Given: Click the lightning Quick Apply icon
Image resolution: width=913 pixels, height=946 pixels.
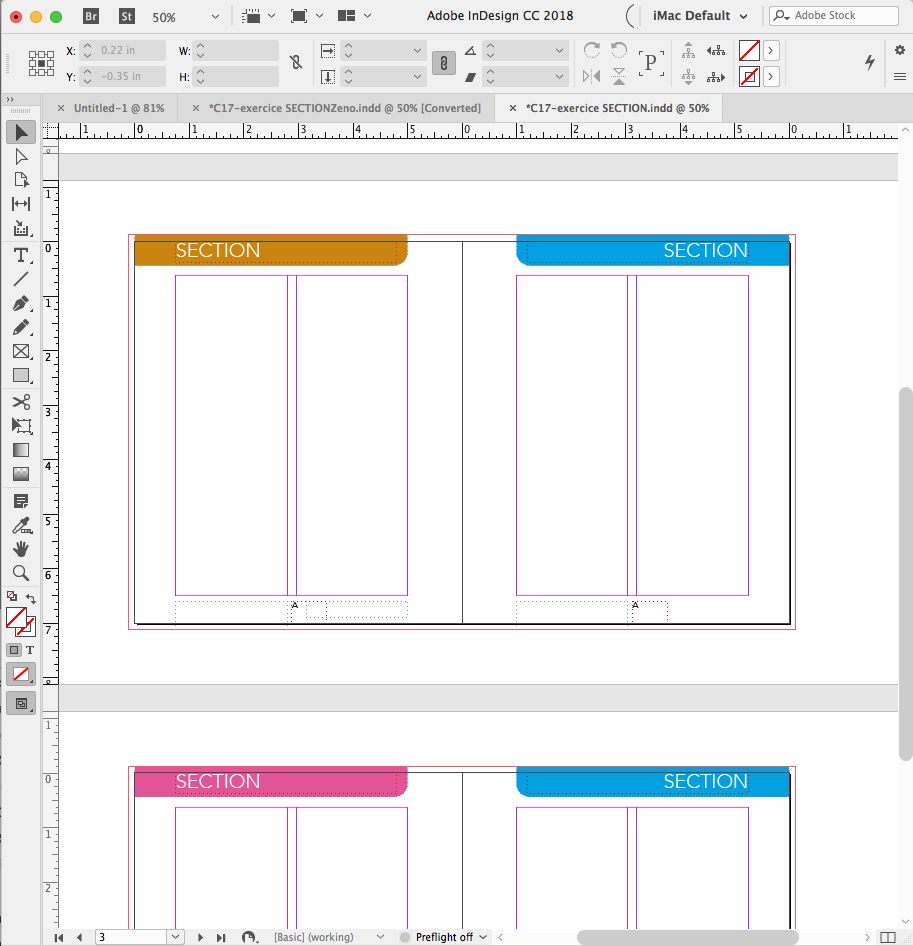Looking at the screenshot, I should (870, 62).
